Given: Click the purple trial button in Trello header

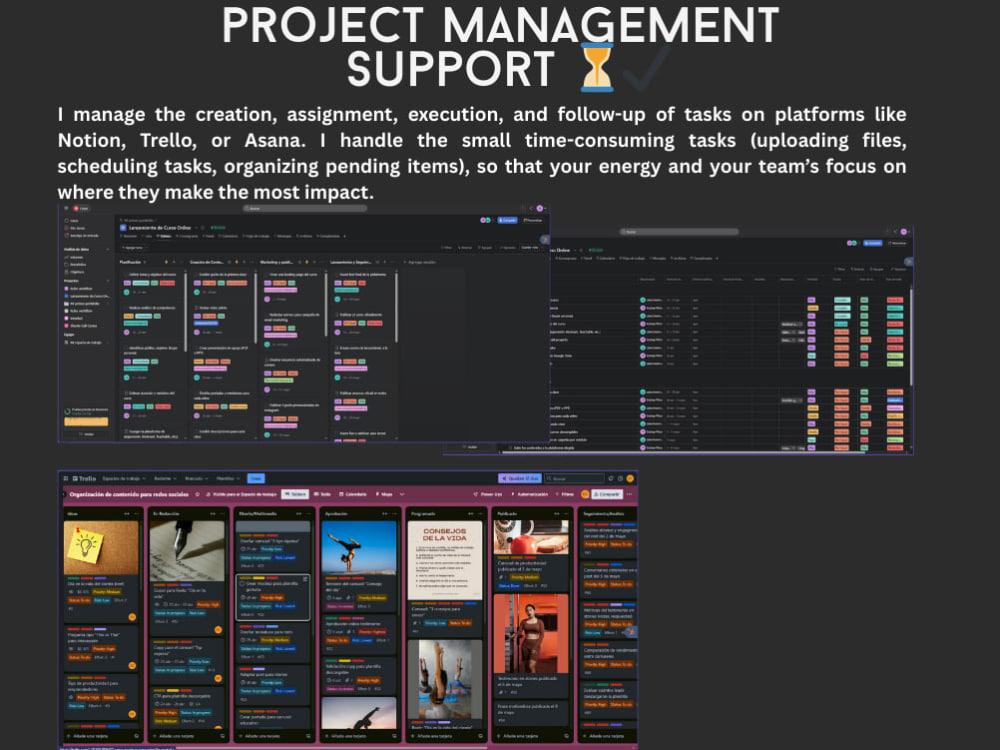Looking at the screenshot, I should pos(520,478).
